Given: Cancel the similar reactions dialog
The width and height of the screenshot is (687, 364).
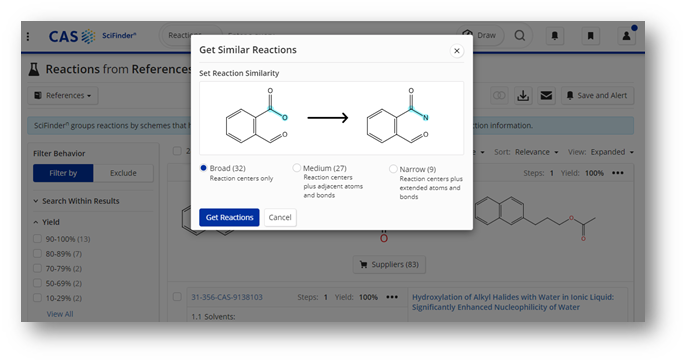Looking at the screenshot, I should (280, 217).
